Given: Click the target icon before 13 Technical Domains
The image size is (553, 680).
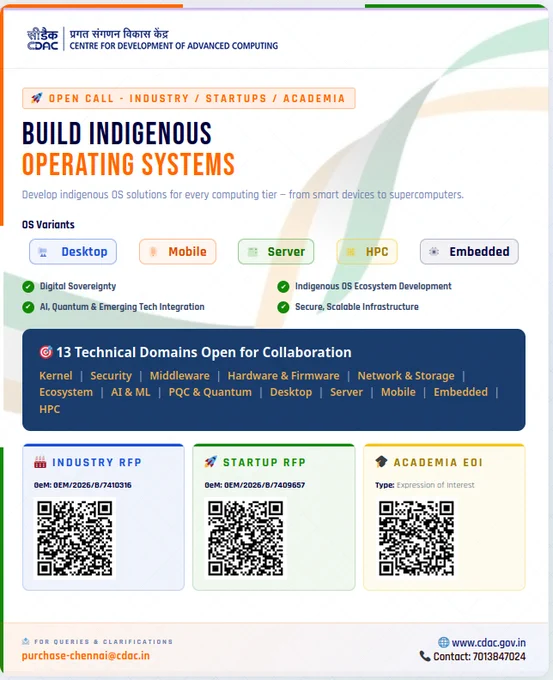Looking at the screenshot, I should (x=46, y=352).
